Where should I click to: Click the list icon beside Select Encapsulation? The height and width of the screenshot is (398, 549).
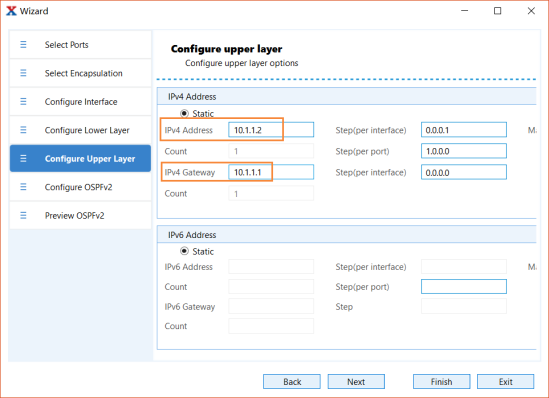[23, 73]
